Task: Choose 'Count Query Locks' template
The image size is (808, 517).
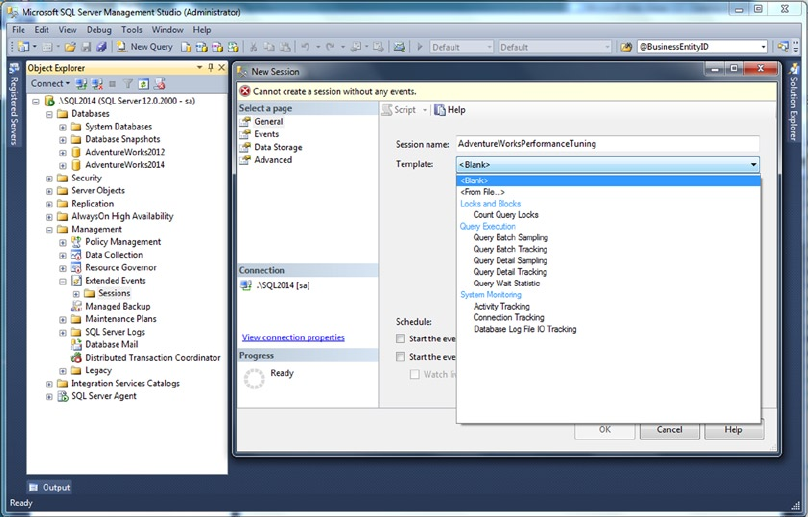Action: point(506,215)
